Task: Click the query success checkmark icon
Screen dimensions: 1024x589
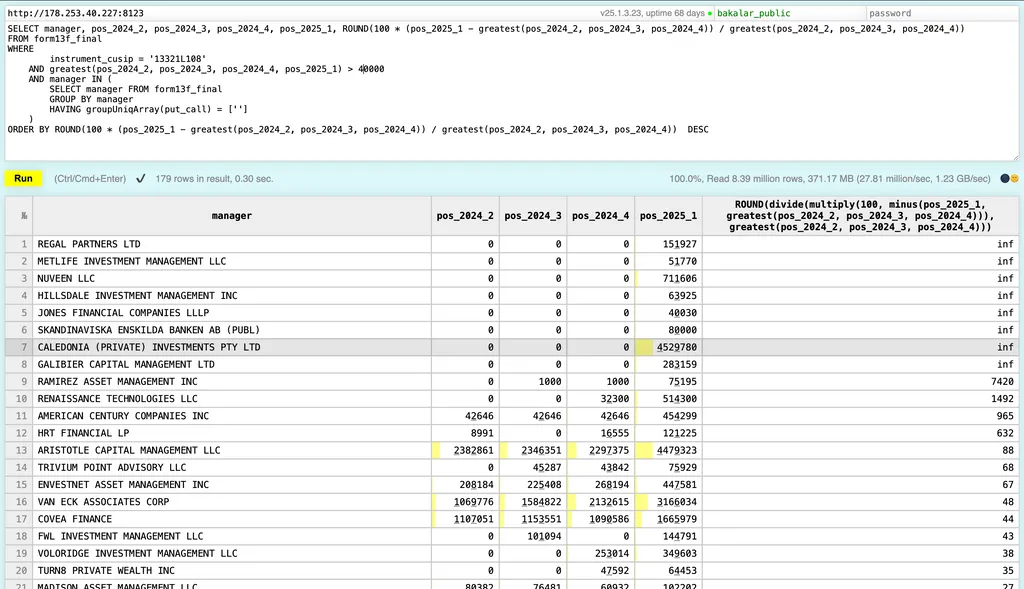Action: (x=141, y=179)
